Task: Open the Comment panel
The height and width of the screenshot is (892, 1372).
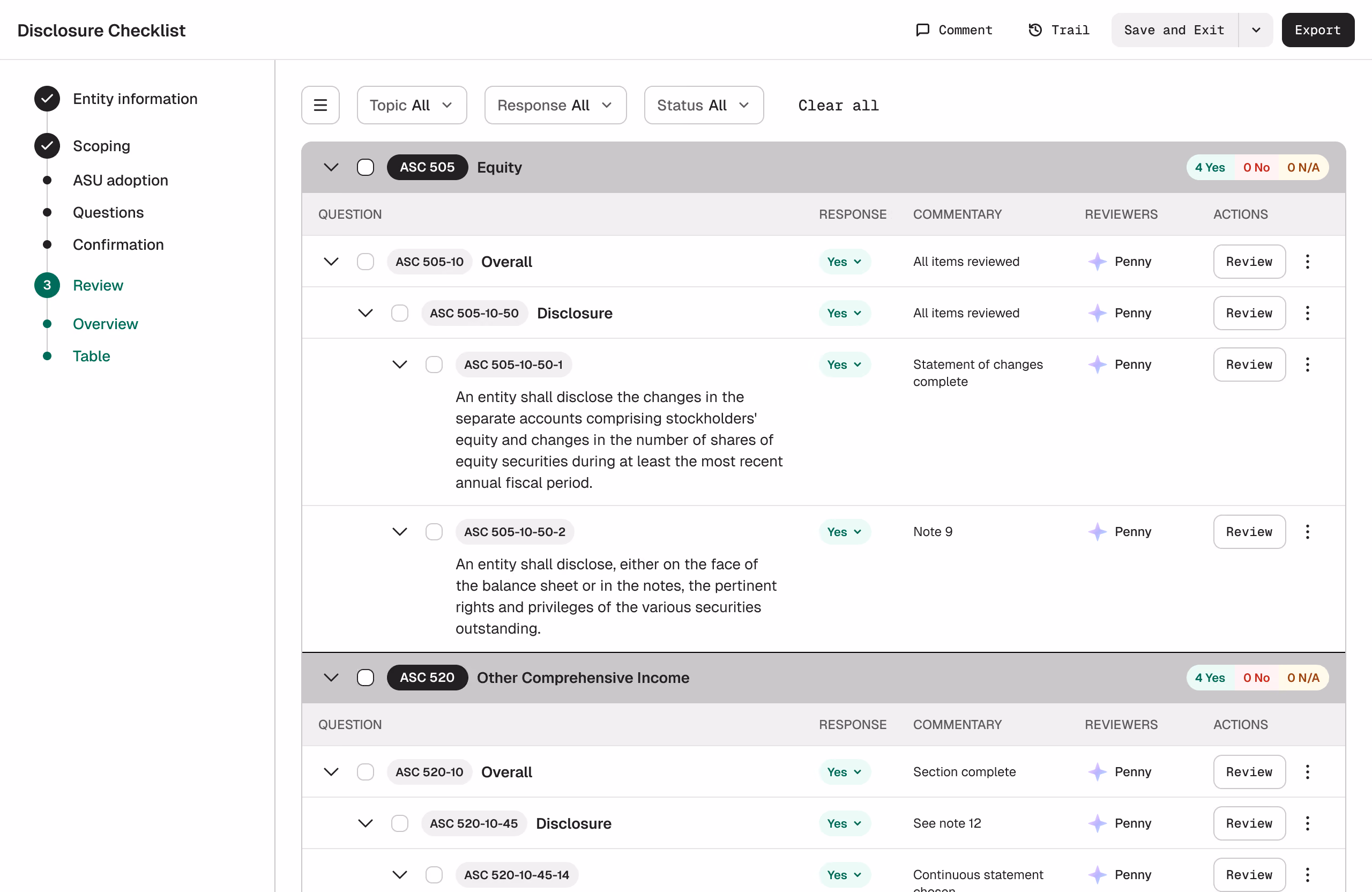Action: click(954, 30)
